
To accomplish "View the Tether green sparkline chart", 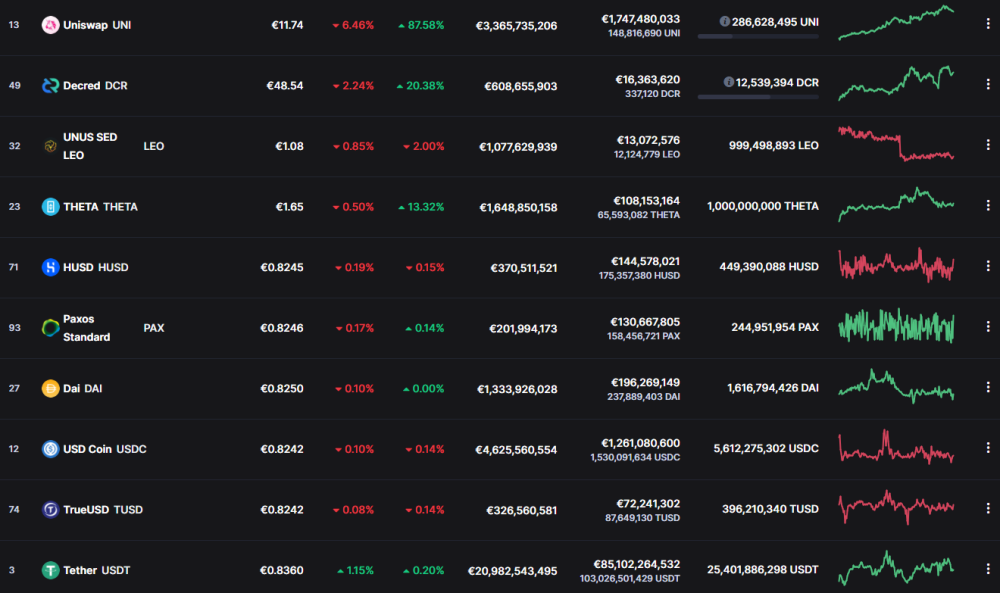I will [x=896, y=568].
